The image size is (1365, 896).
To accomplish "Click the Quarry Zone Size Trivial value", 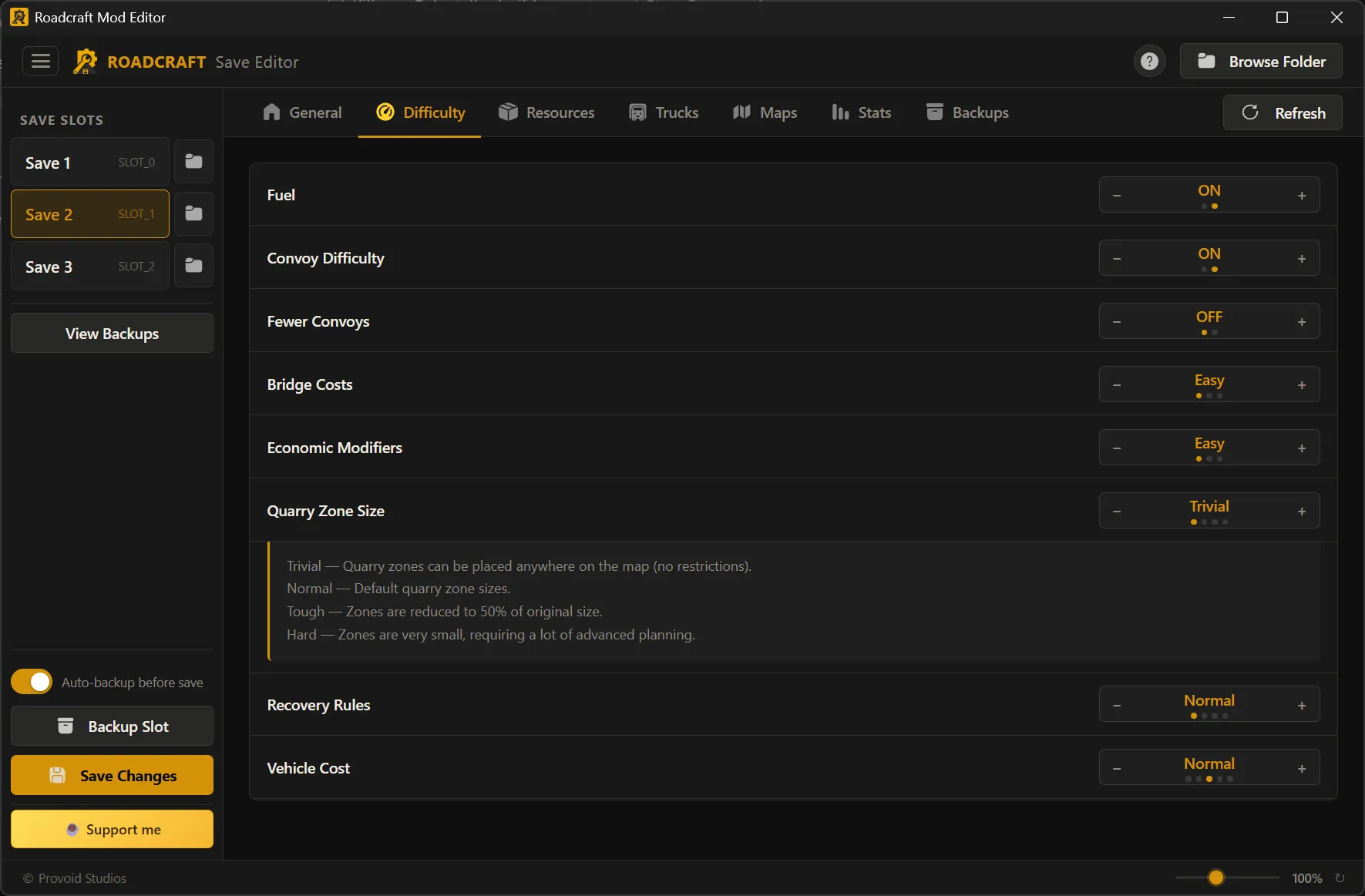I will click(1209, 506).
